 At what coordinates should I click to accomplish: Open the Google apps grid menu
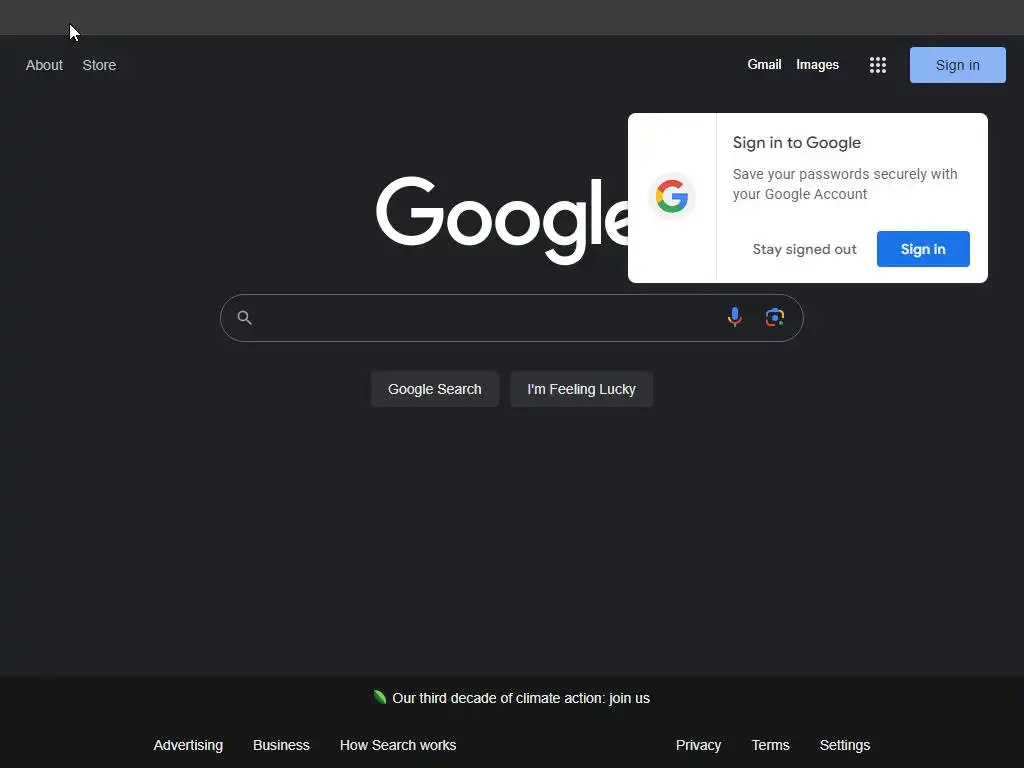point(878,65)
